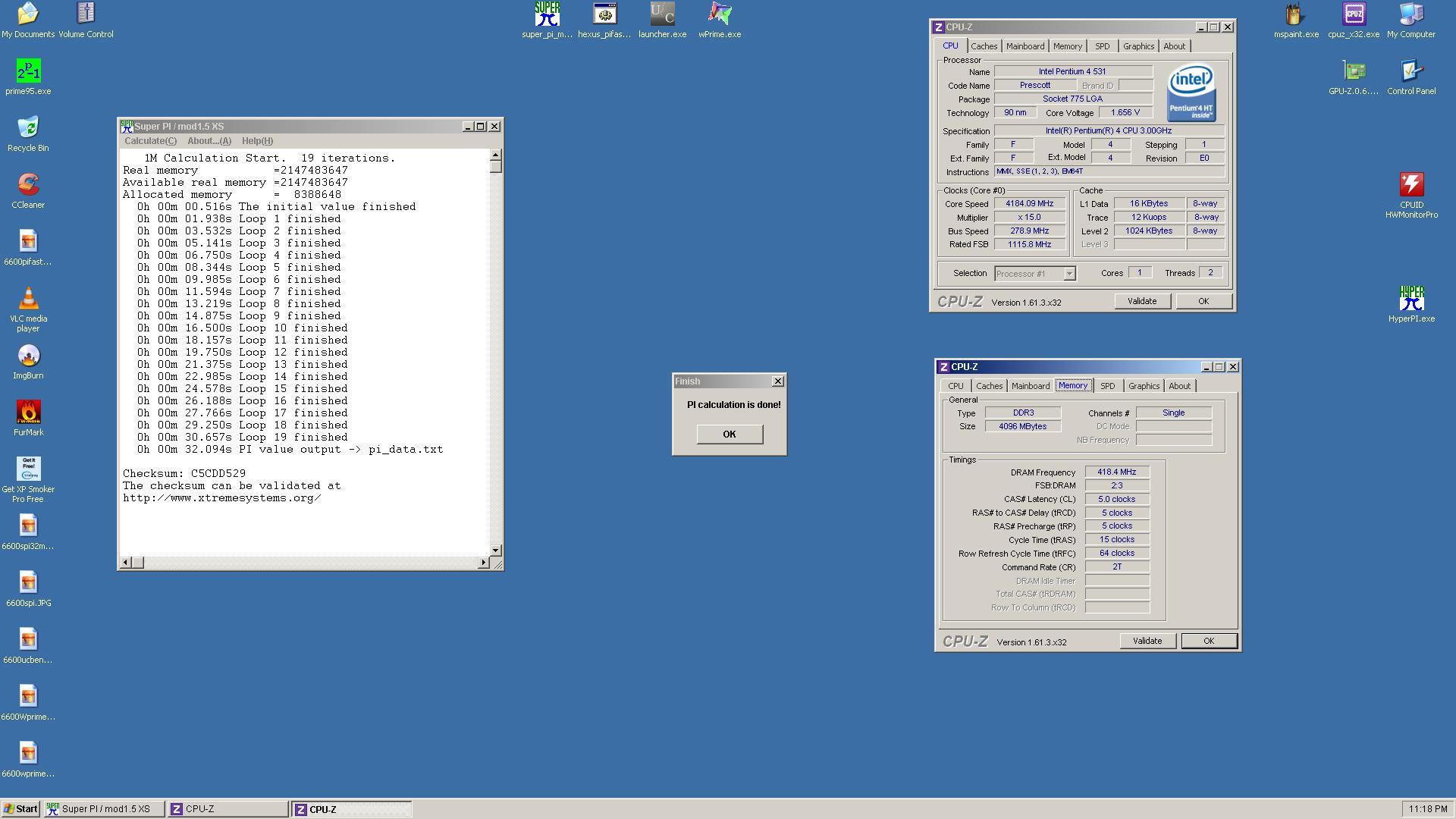Open the About menu in Super PI

209,141
